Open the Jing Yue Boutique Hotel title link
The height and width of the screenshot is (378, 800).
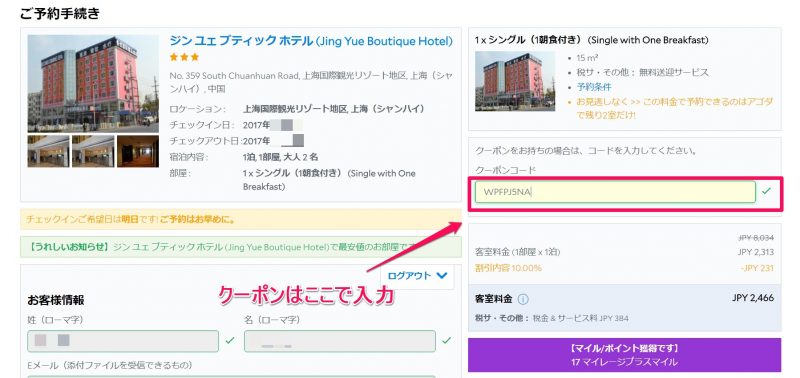(311, 41)
